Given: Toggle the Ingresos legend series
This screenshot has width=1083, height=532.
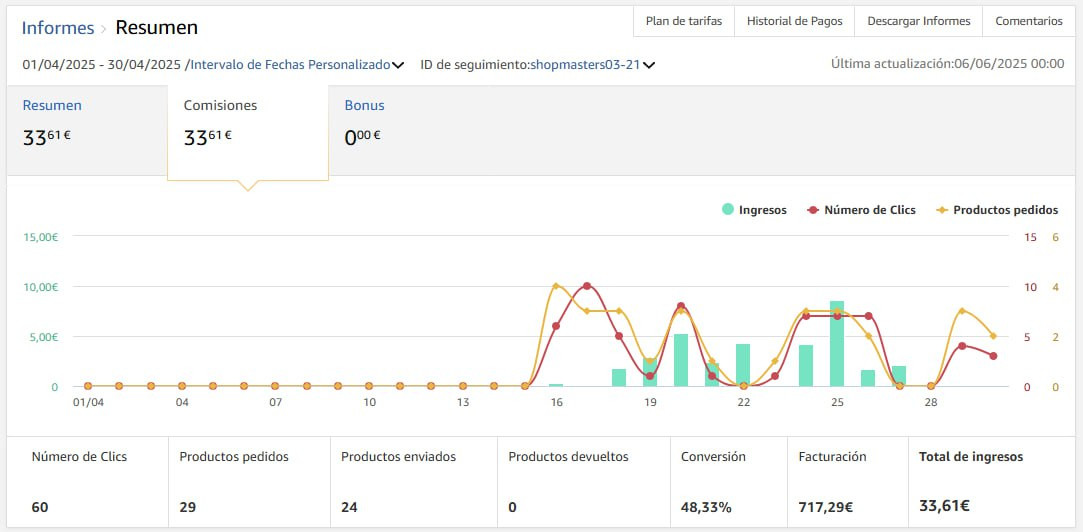Looking at the screenshot, I should [762, 210].
